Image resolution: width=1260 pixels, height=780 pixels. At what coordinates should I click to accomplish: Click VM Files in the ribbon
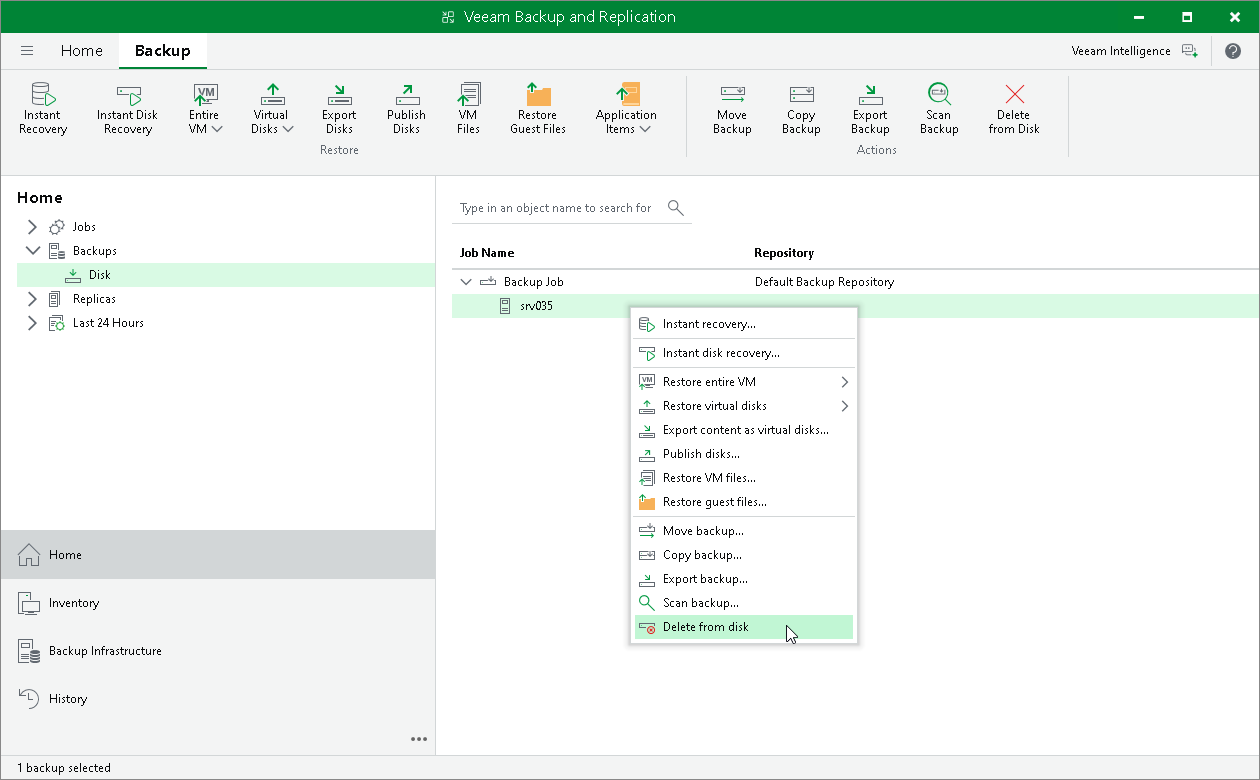468,108
